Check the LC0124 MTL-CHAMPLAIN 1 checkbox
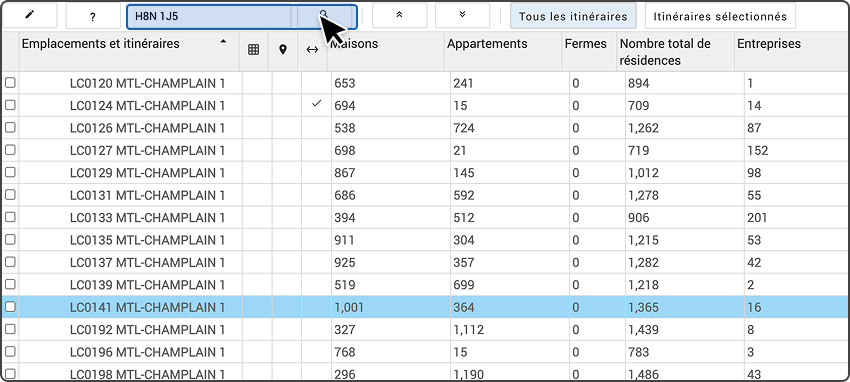The height and width of the screenshot is (382, 850). 10,105
